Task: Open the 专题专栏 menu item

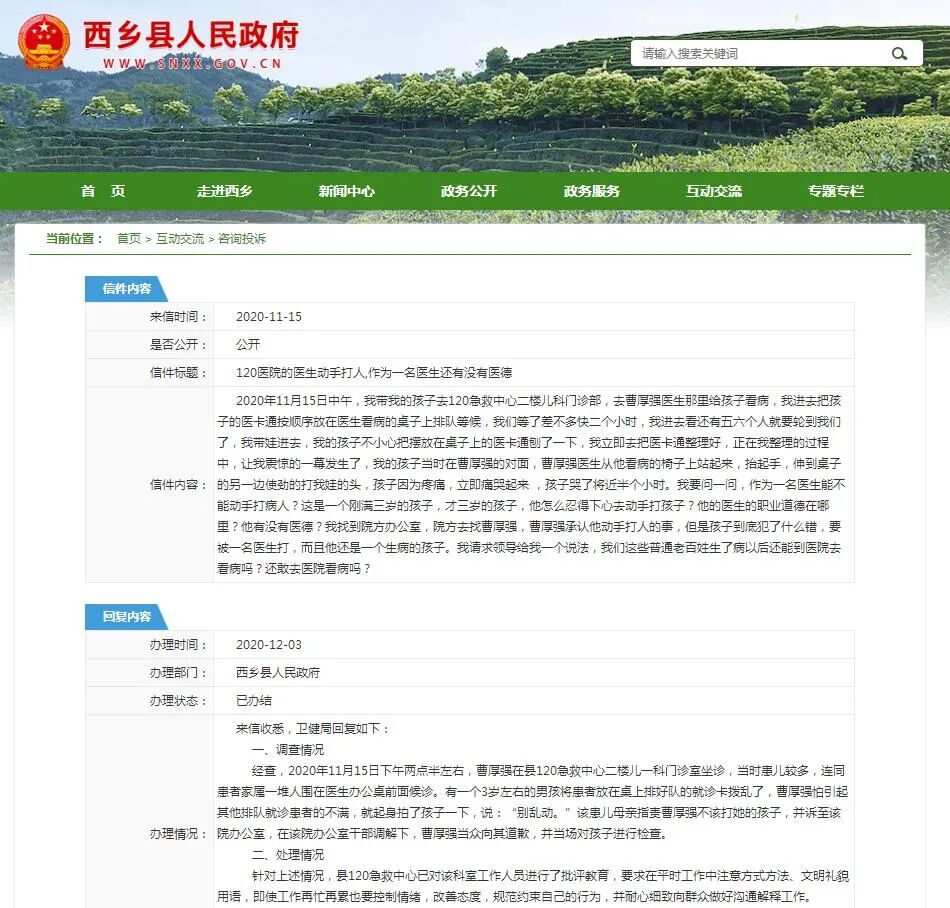Action: pyautogui.click(x=835, y=191)
